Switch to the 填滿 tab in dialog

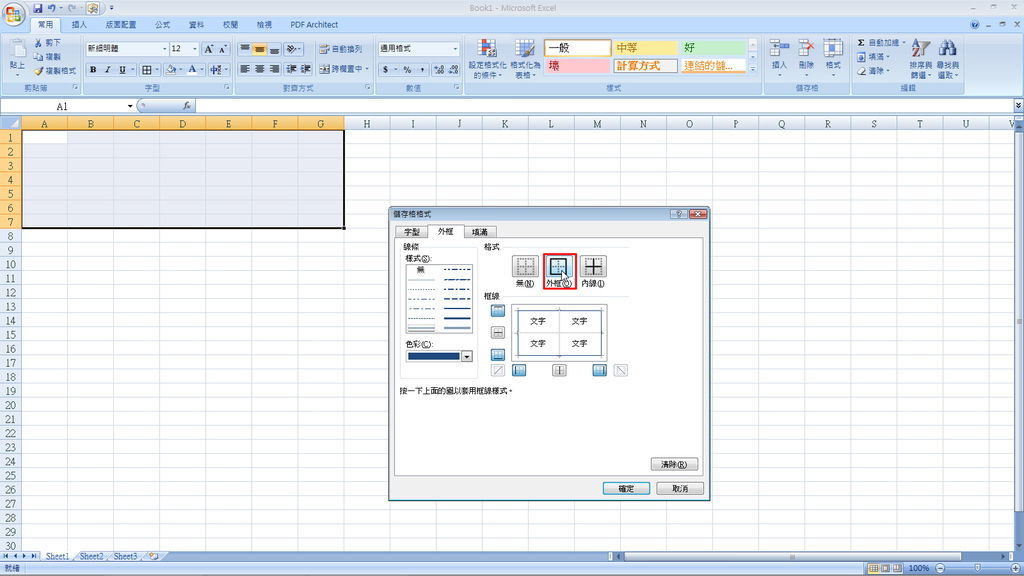(480, 232)
